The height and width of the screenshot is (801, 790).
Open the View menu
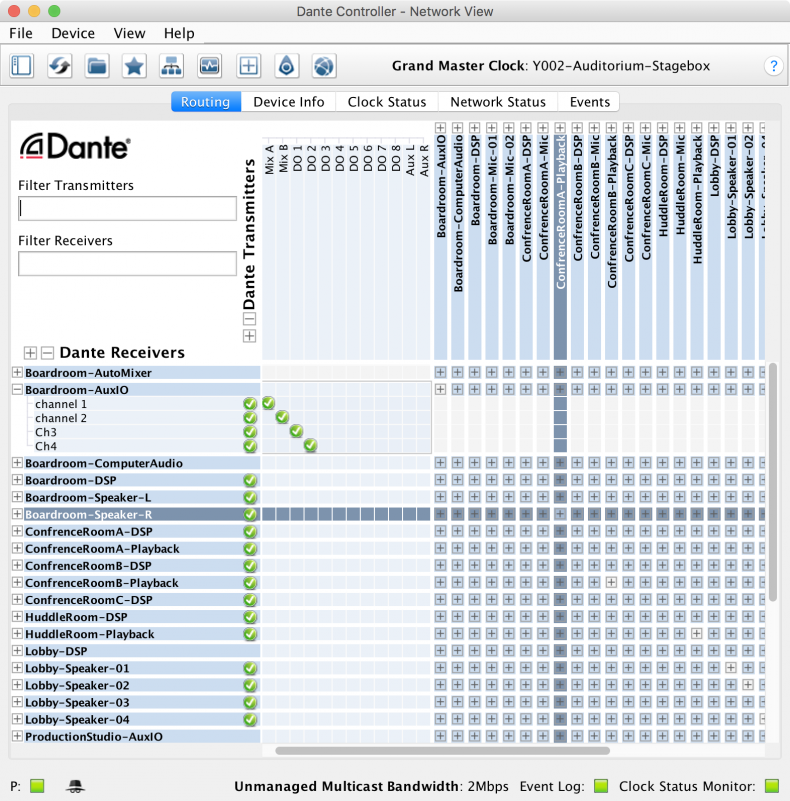coord(129,33)
